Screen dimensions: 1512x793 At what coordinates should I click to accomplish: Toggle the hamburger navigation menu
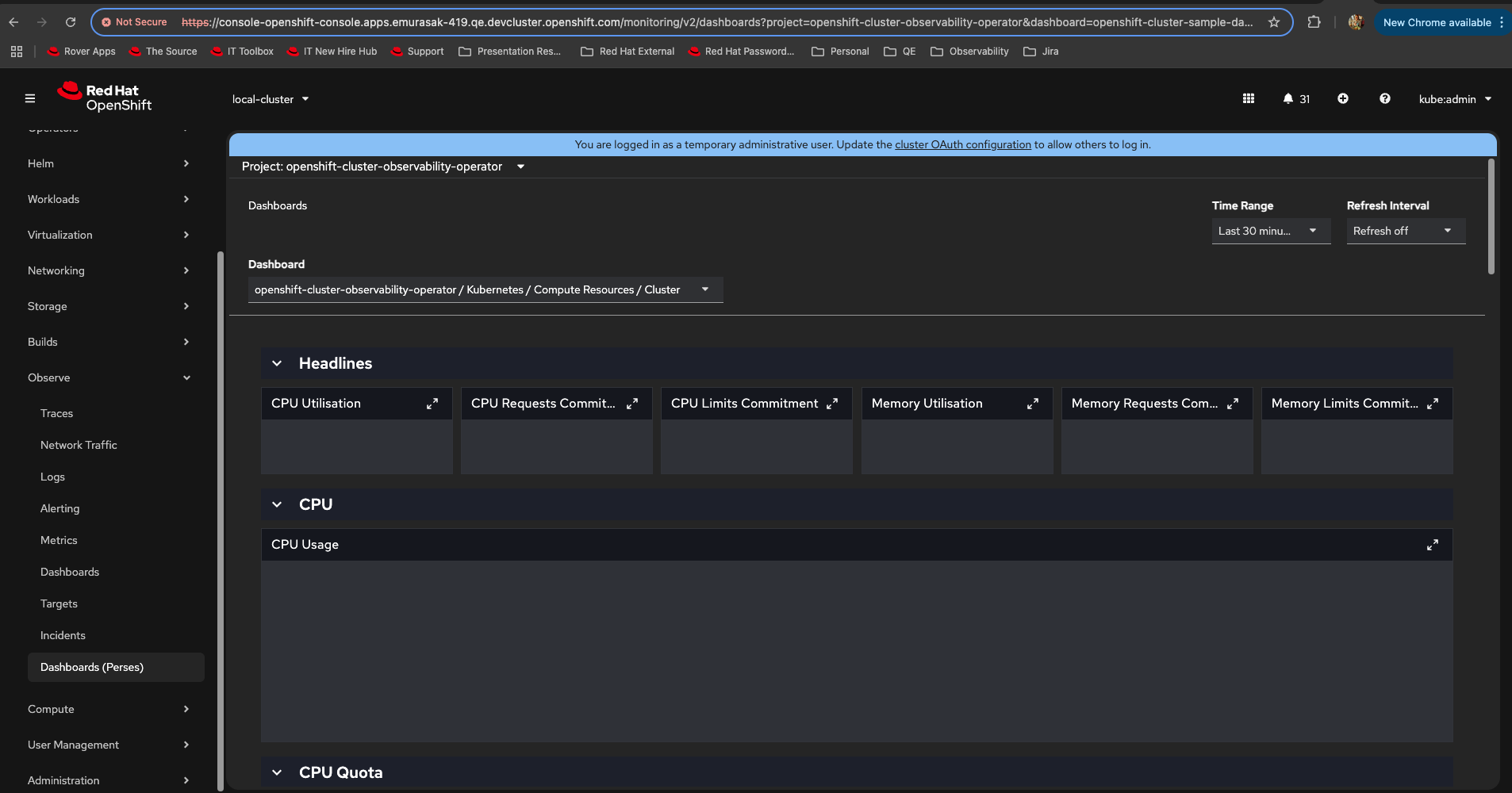coord(30,99)
